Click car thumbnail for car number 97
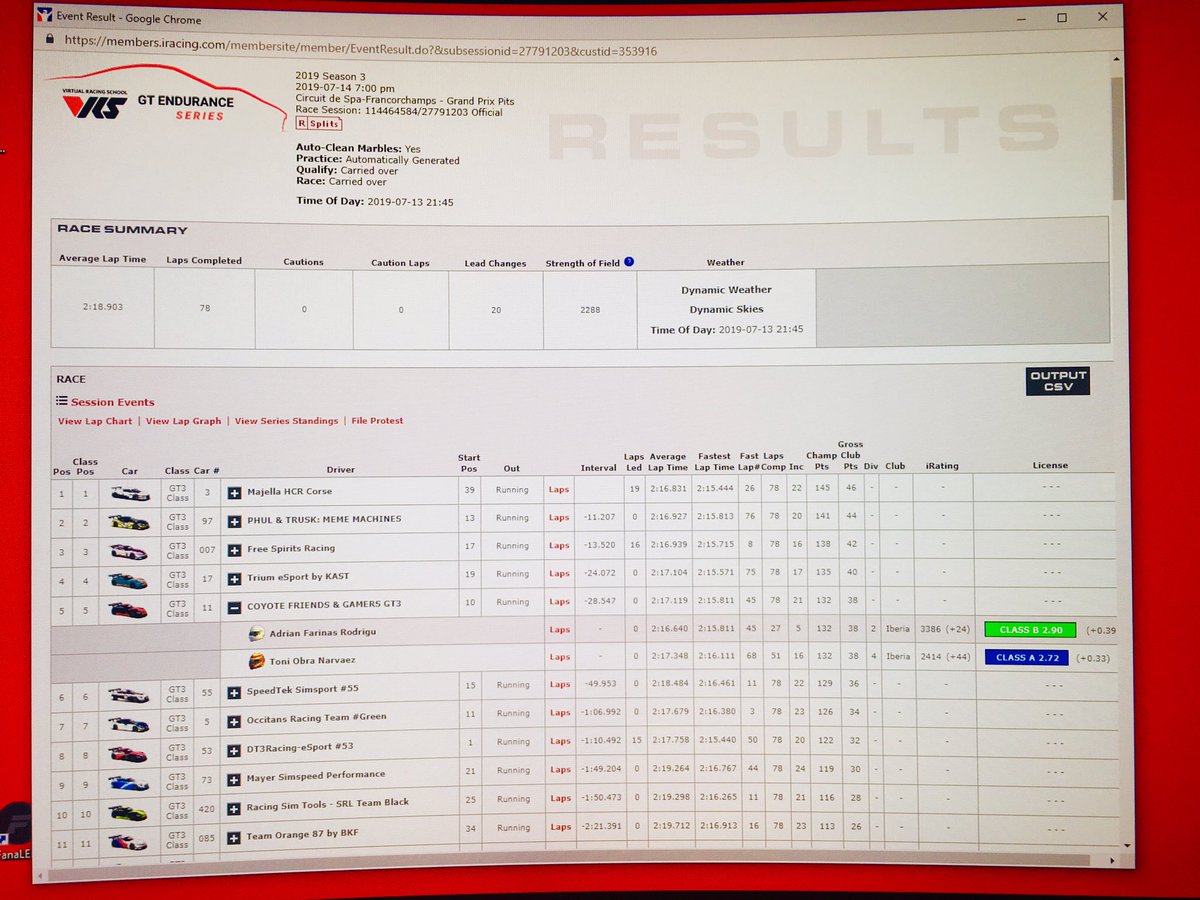This screenshot has height=900, width=1200. pyautogui.click(x=130, y=522)
